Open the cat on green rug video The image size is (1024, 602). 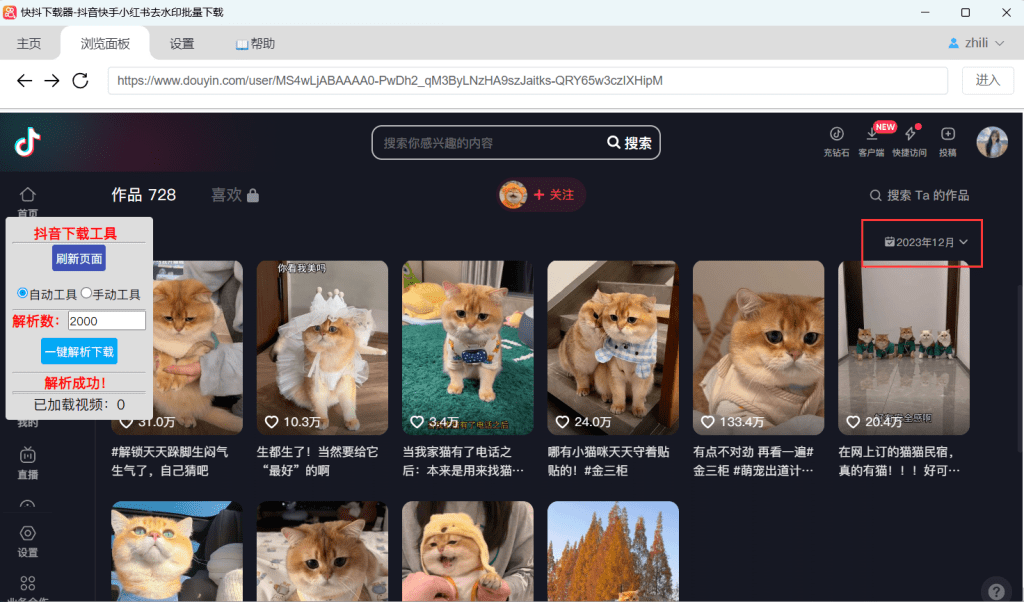tap(468, 347)
